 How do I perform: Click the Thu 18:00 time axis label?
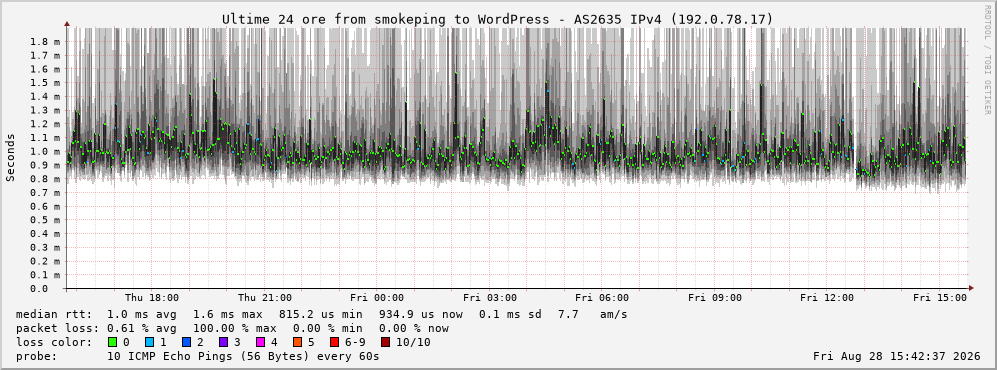pyautogui.click(x=152, y=298)
